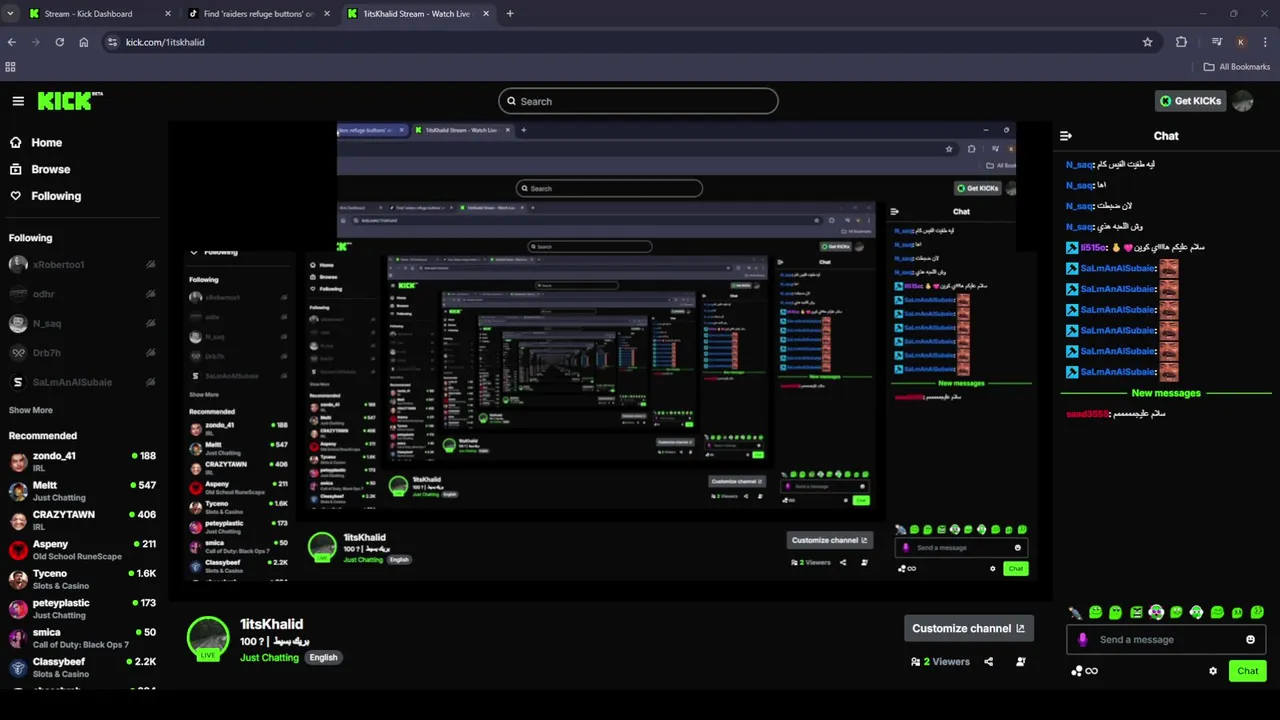
Task: Open recommended channel zondo_41
Action: tap(82, 461)
